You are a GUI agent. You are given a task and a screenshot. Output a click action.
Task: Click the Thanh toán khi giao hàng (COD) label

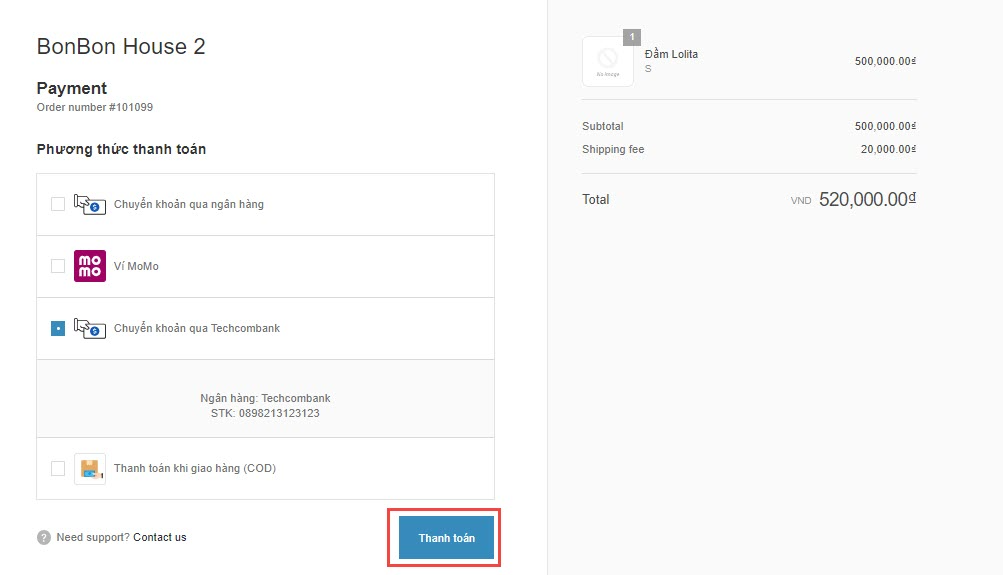click(x=195, y=468)
